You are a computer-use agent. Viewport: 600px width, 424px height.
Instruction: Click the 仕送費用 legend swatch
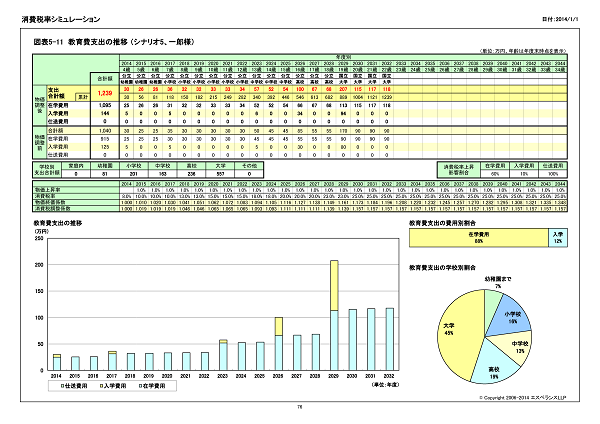pos(62,384)
